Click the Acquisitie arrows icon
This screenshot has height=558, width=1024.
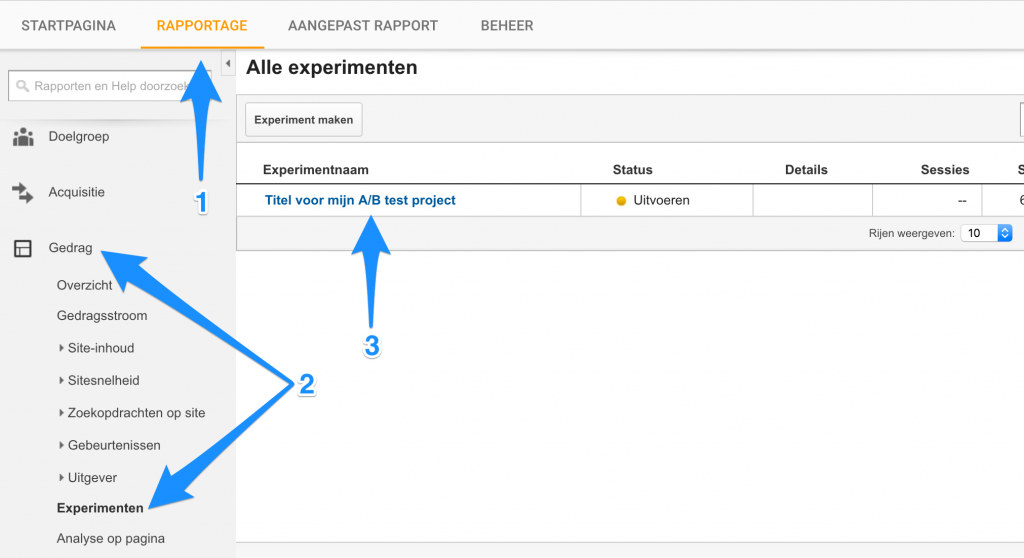pyautogui.click(x=22, y=193)
